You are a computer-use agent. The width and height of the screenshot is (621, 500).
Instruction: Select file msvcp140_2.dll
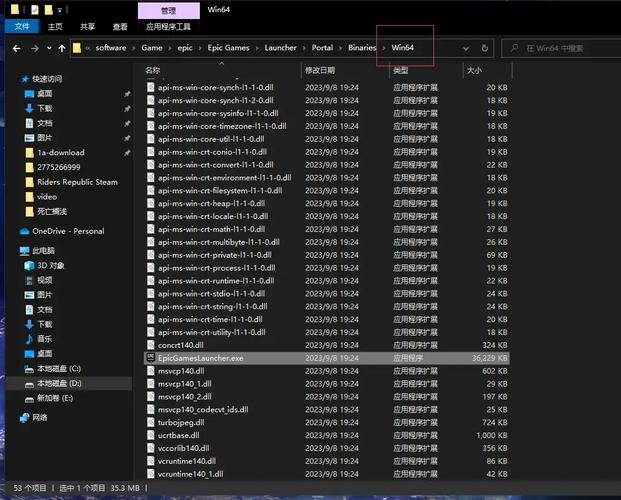(185, 397)
